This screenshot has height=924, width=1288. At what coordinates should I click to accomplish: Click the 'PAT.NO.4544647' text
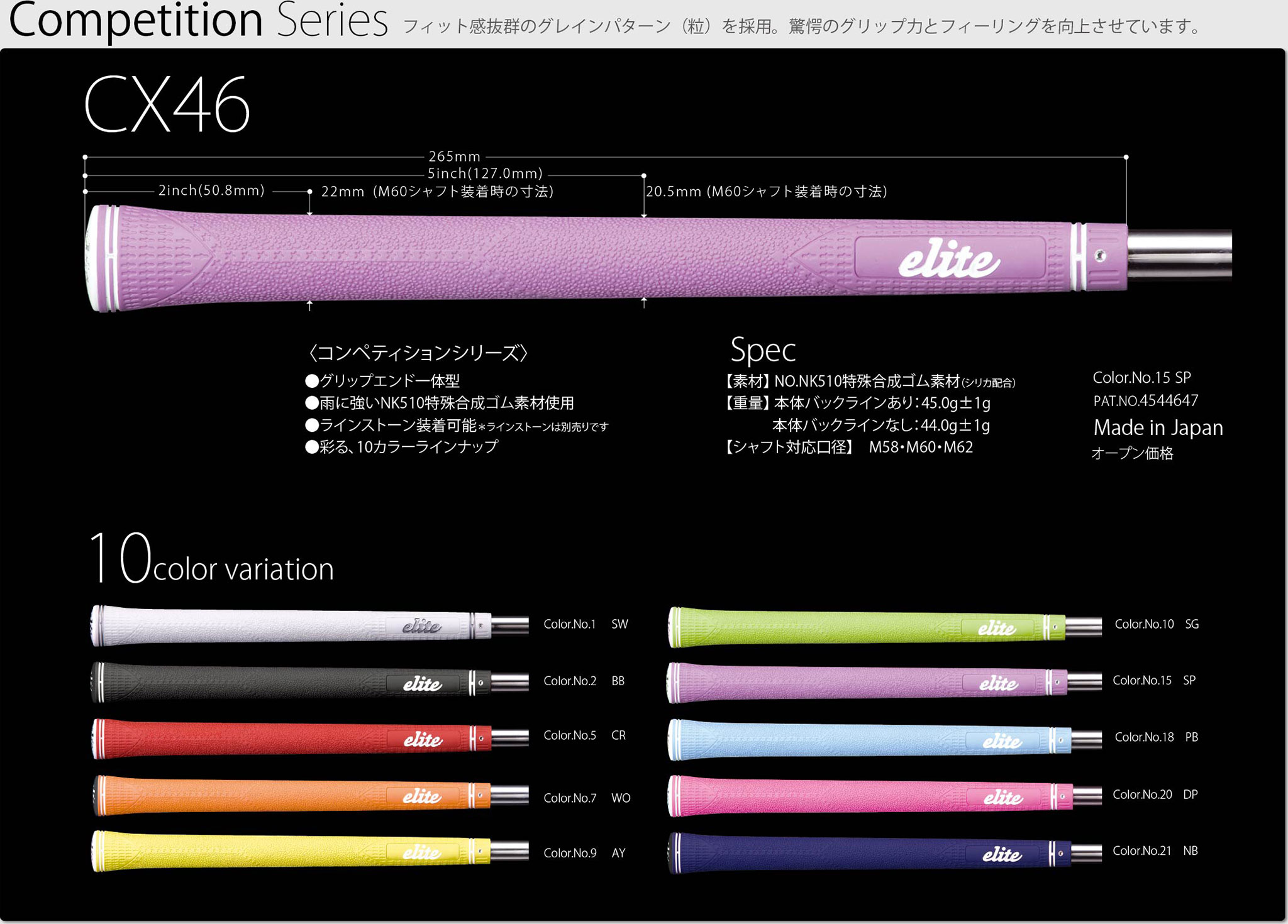(1146, 401)
